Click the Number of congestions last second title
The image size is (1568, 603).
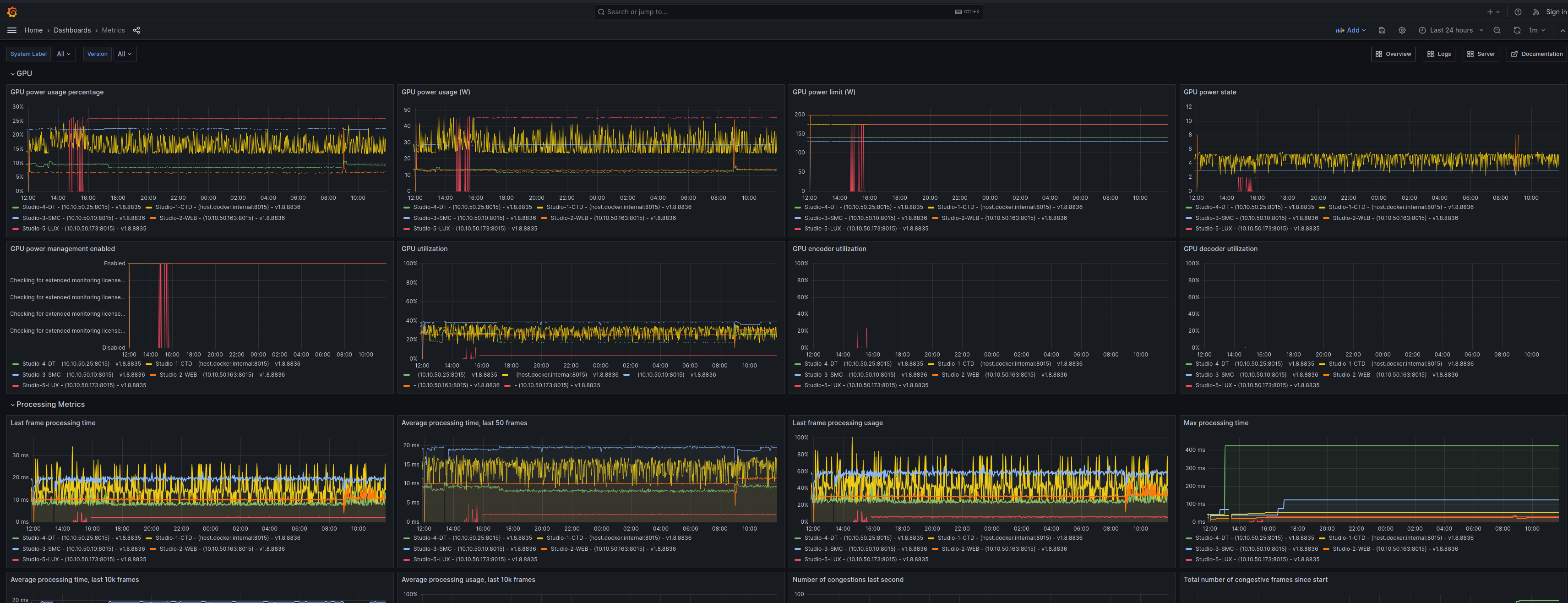(x=847, y=579)
